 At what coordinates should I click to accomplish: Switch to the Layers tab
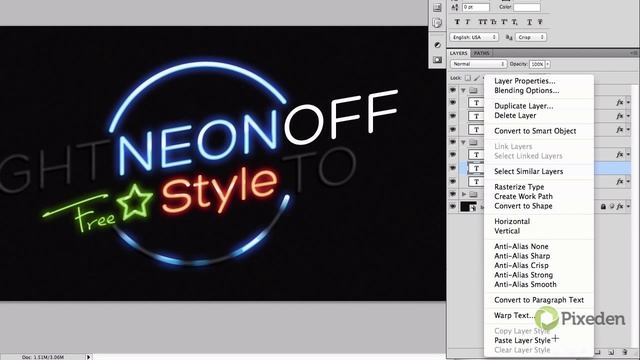(458, 53)
